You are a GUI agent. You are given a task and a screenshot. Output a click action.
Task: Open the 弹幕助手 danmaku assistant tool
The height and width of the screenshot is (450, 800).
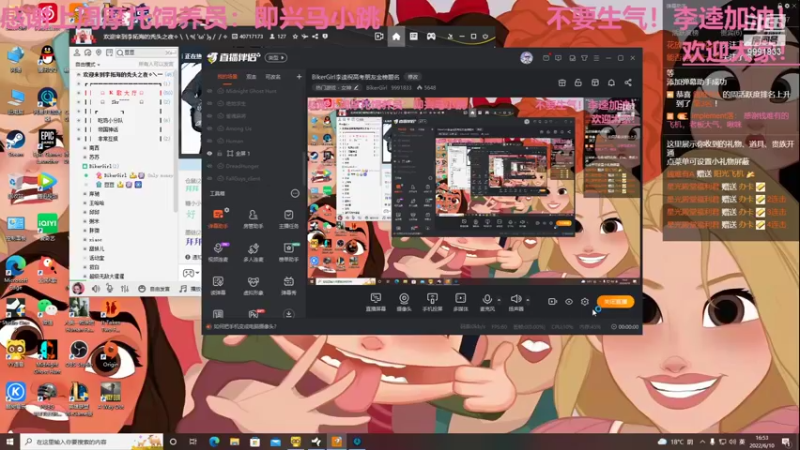[x=218, y=218]
